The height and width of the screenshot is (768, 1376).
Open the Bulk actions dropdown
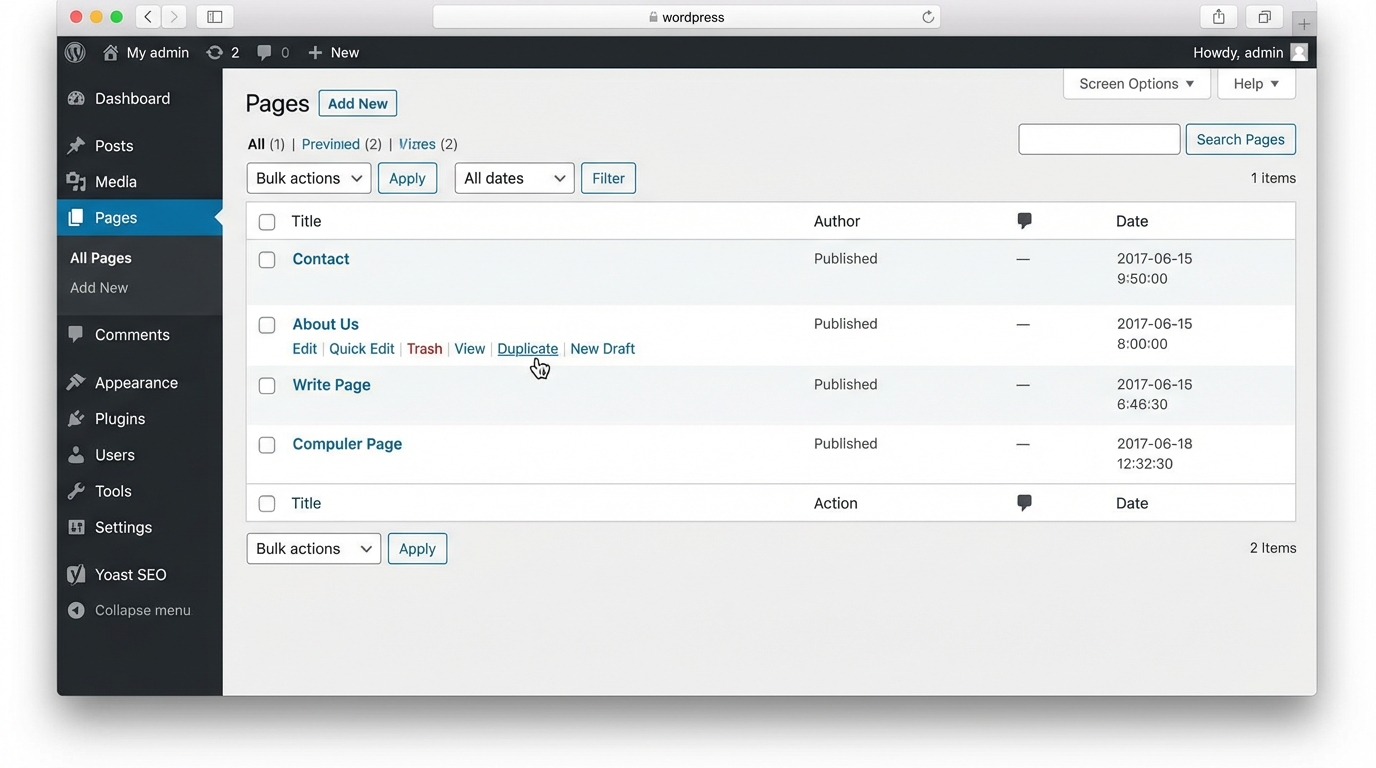[308, 177]
